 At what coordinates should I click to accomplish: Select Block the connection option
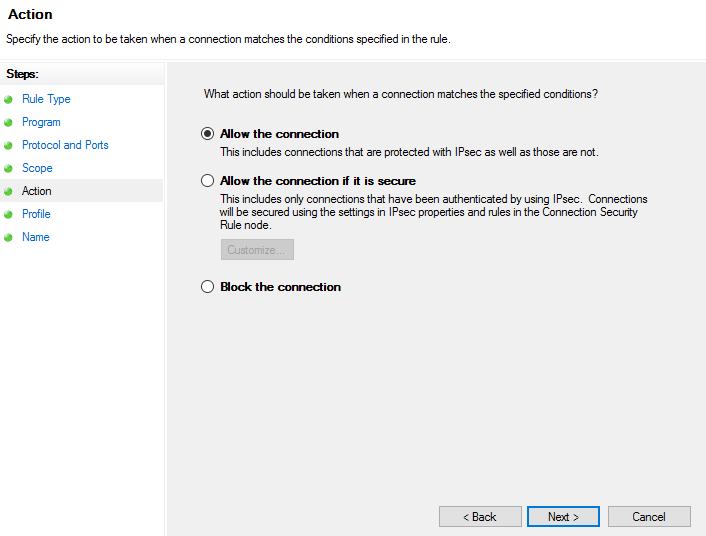coord(208,287)
